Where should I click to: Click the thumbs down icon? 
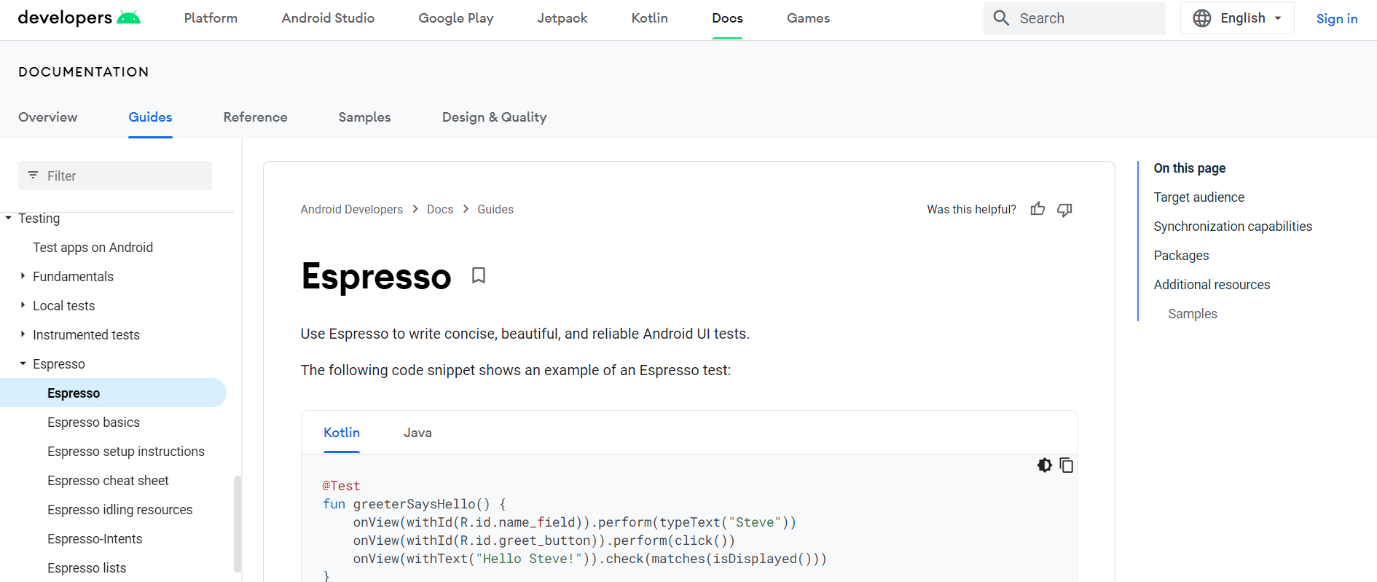click(1064, 209)
